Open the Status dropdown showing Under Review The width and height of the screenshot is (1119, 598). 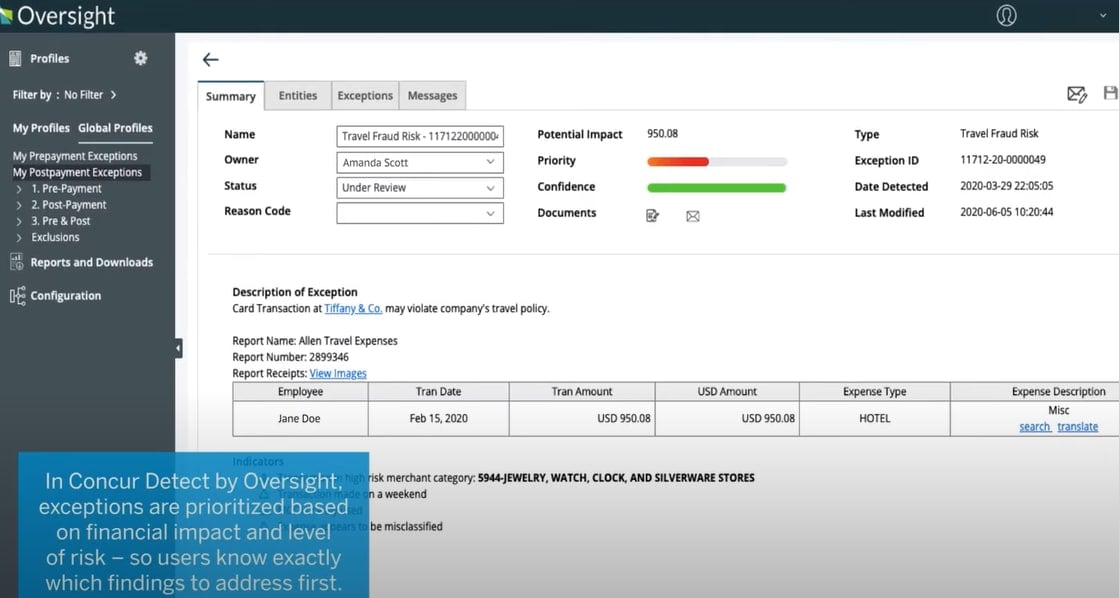tap(420, 188)
